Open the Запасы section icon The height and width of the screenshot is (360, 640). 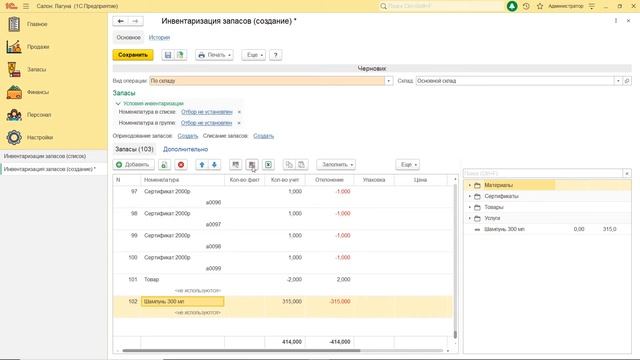click(x=14, y=69)
